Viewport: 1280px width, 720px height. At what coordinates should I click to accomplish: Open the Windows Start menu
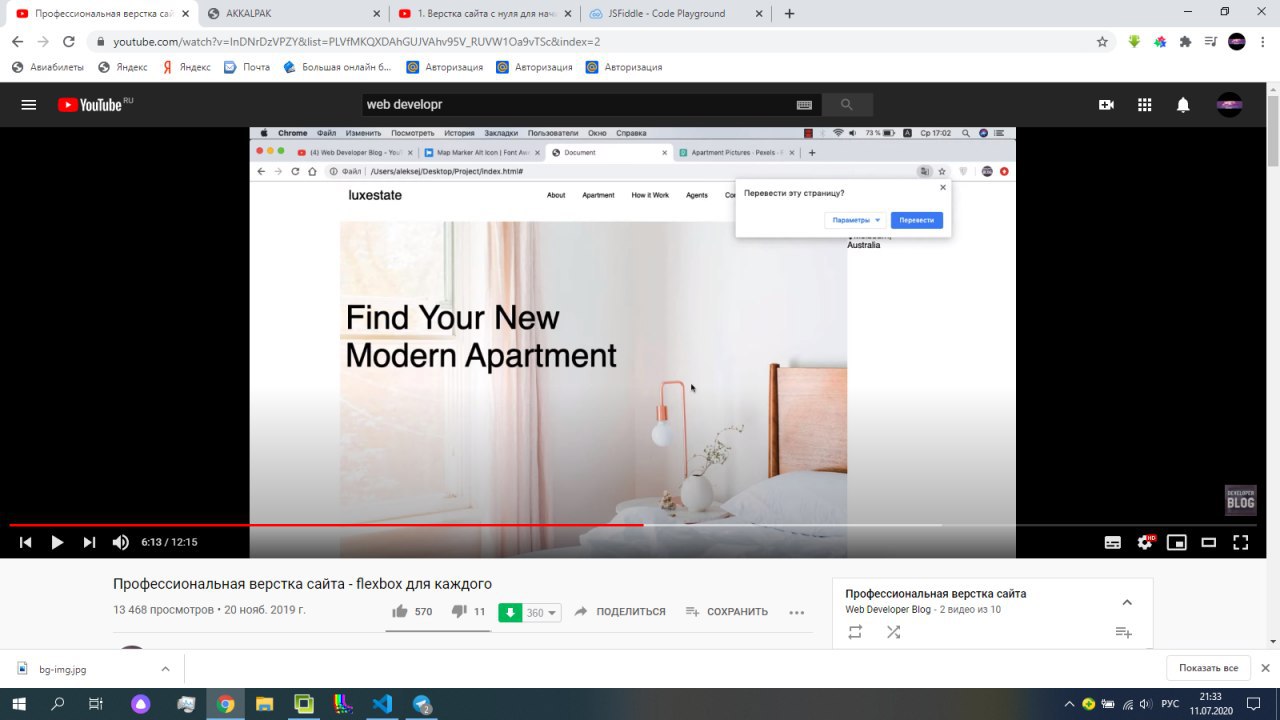tap(19, 704)
